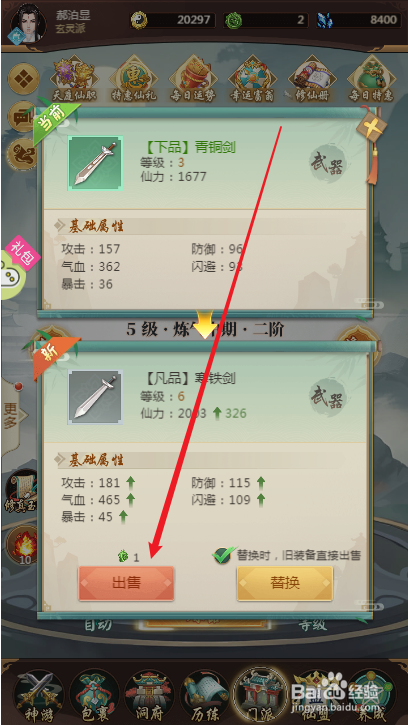Open the 修仙册 scroll icon
Screen dimensions: 408x725
pos(312,80)
